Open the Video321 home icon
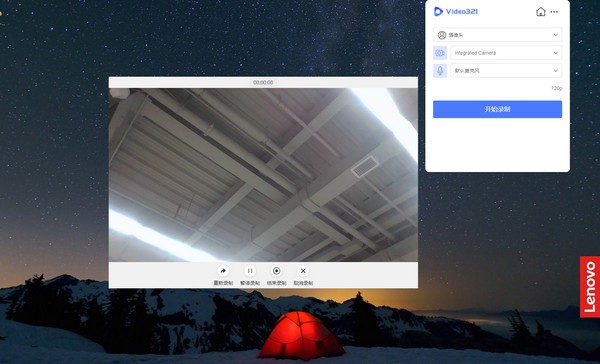600x364 pixels. (x=541, y=12)
